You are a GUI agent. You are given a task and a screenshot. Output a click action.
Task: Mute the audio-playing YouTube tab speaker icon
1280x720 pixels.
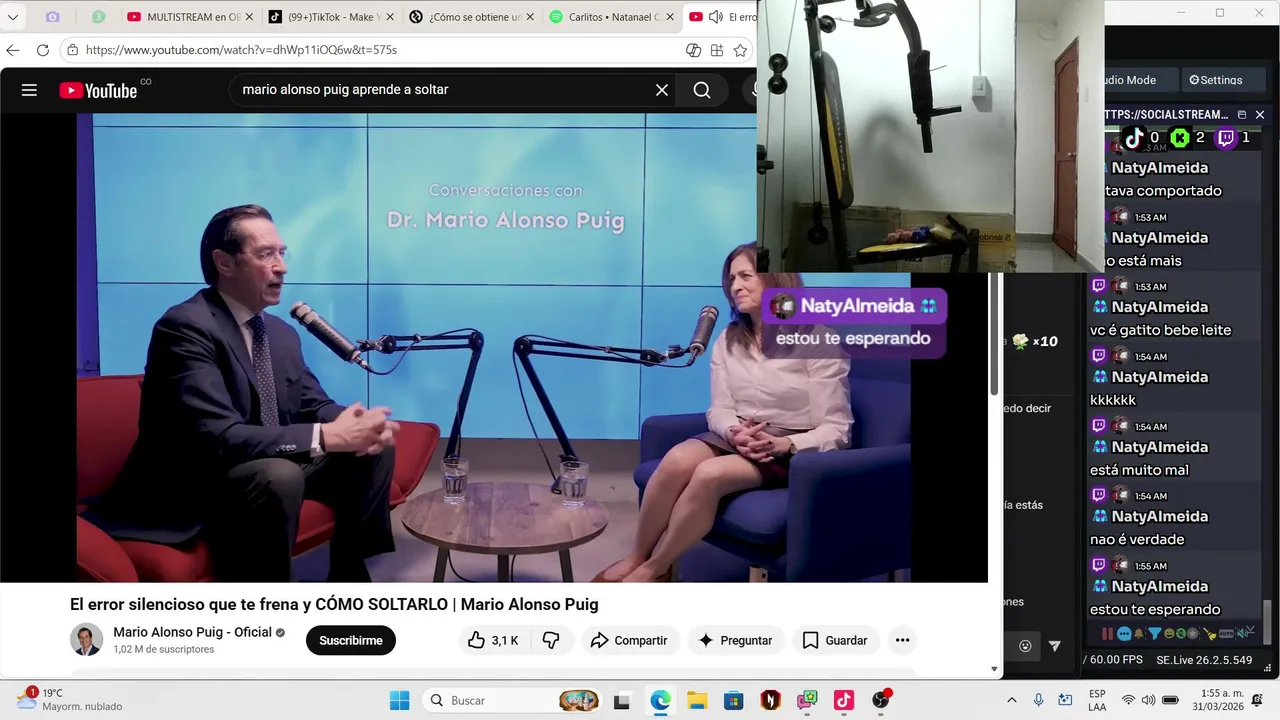tap(716, 17)
